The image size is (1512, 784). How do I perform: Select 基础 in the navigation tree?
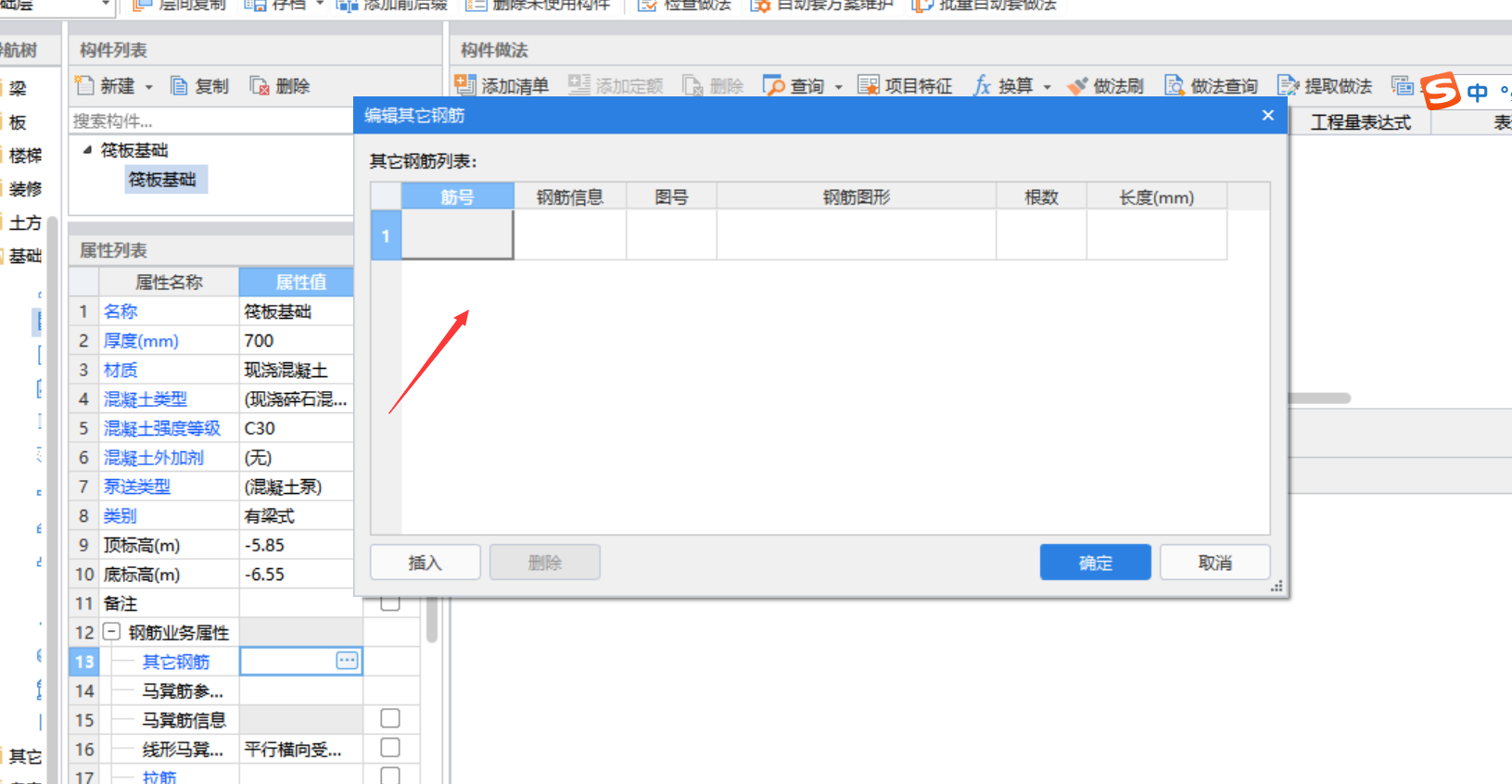(26, 256)
